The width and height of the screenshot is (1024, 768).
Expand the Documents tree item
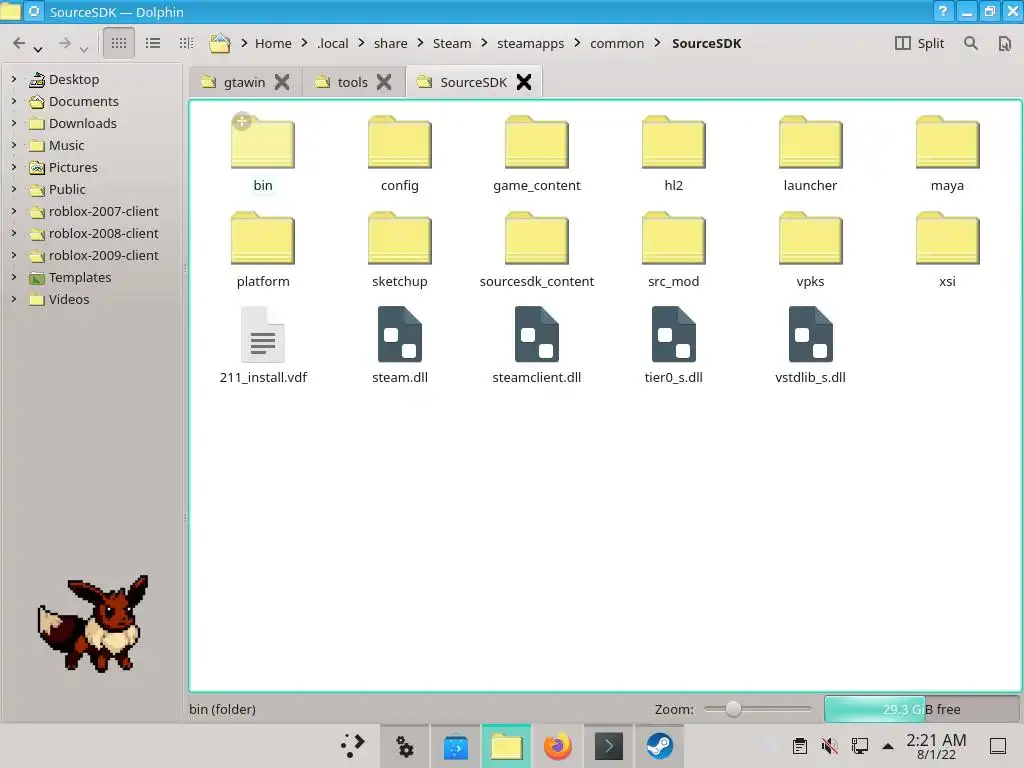tap(14, 101)
